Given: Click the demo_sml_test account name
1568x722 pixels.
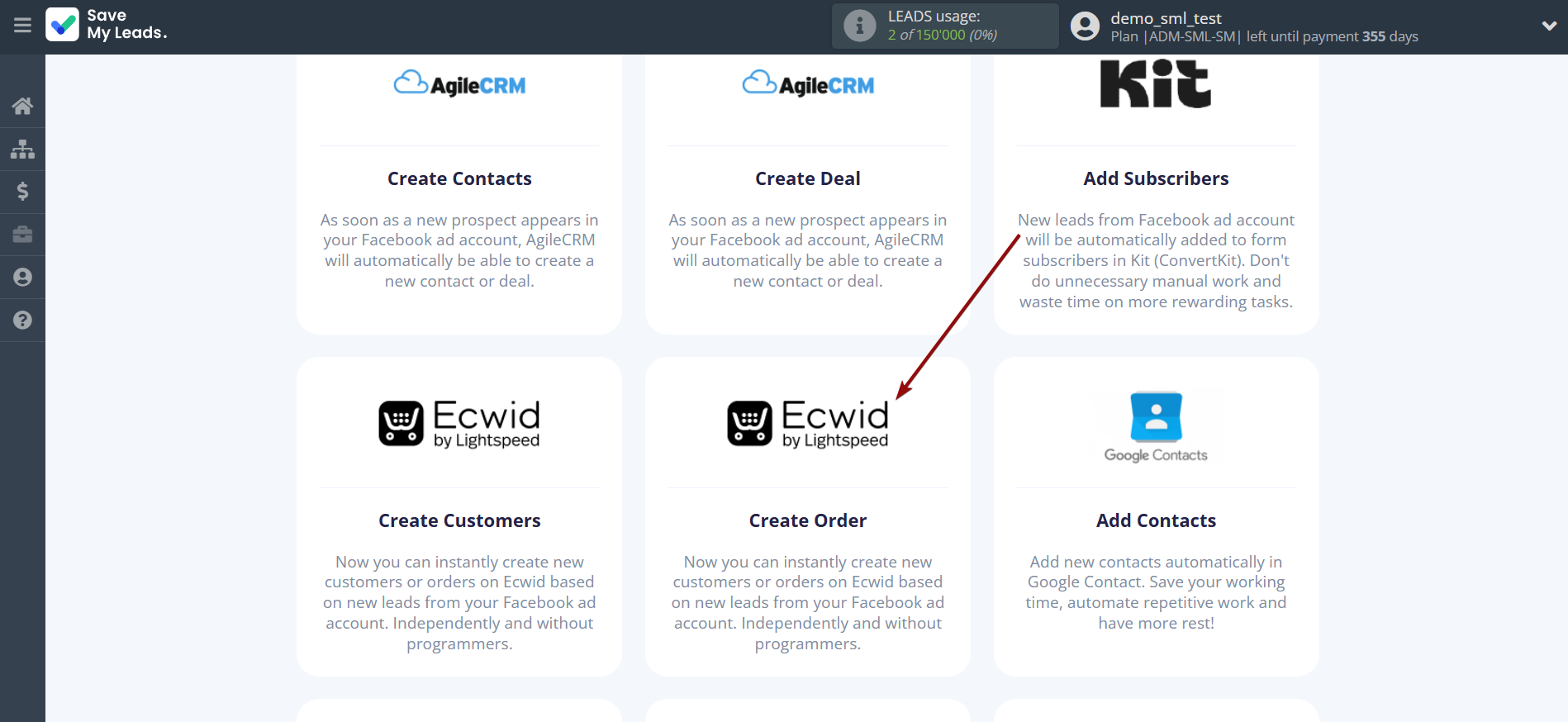Looking at the screenshot, I should 1166,18.
